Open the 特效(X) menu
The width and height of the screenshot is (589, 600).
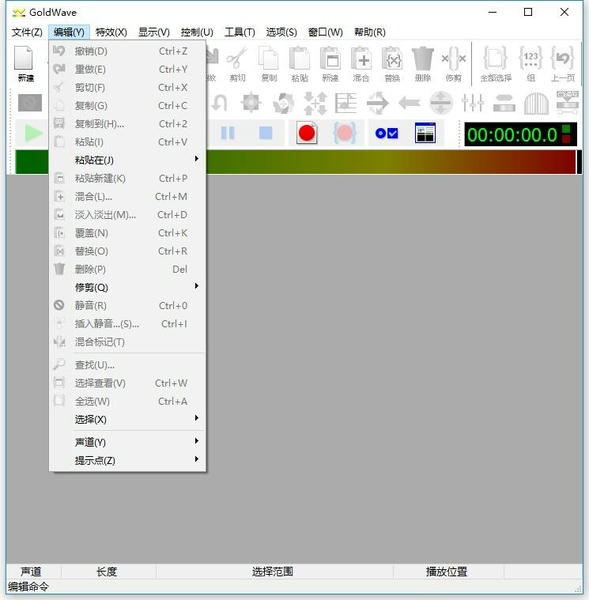click(x=111, y=32)
